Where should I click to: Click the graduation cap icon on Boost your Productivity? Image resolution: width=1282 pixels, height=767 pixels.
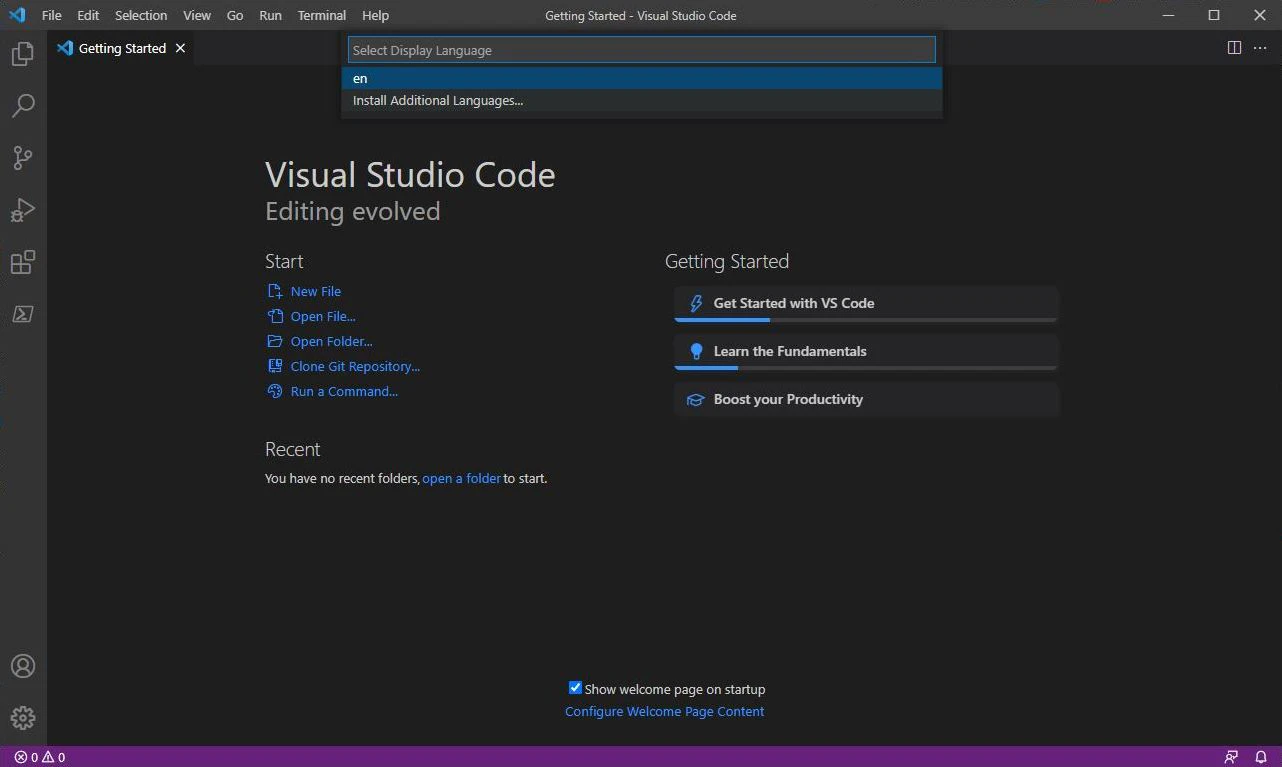click(x=696, y=399)
